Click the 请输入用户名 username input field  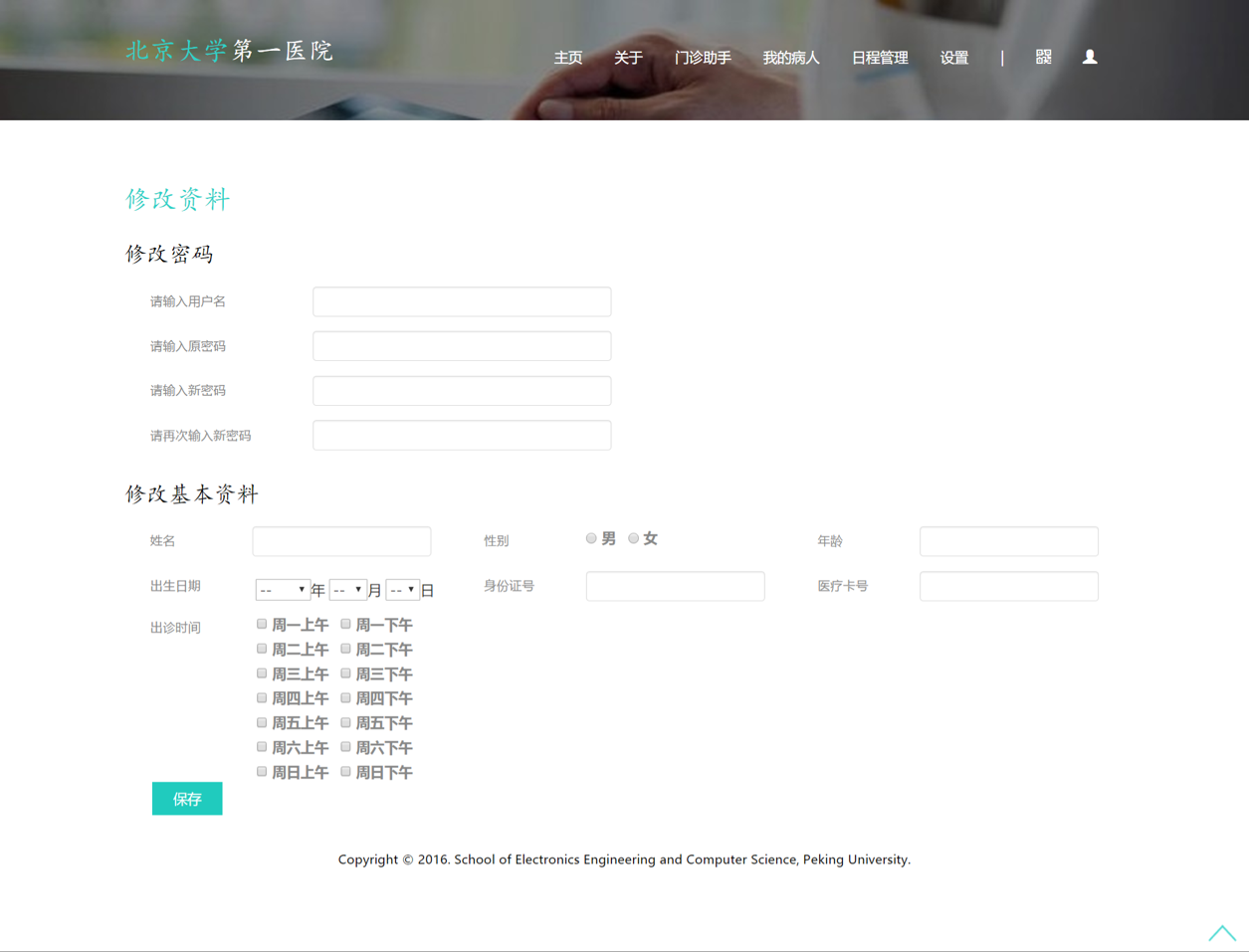click(462, 301)
